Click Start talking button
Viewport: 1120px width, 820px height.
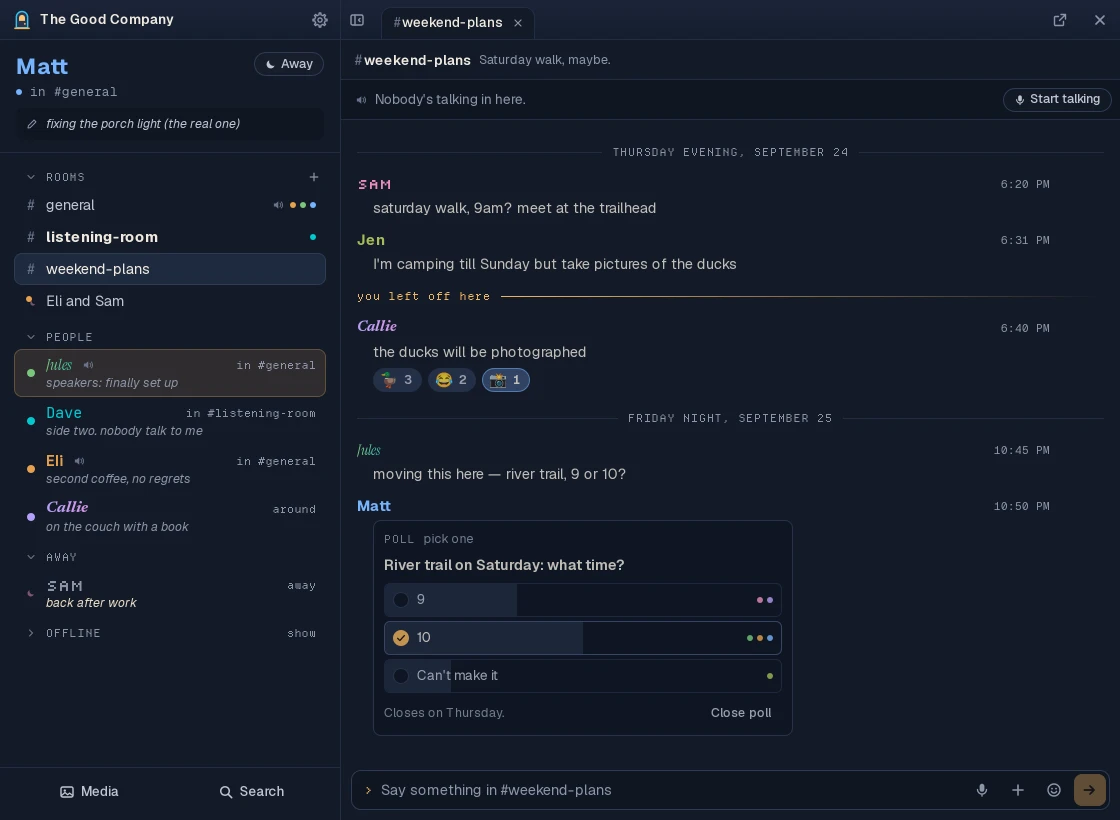coord(1057,99)
